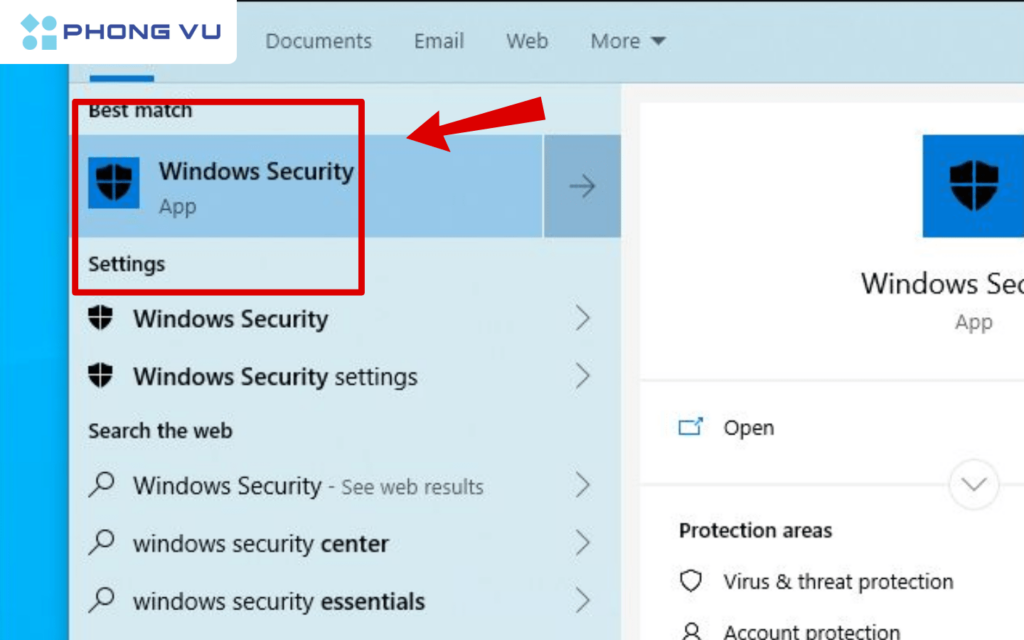Click the magnifier icon beside windows security essentials
Viewport: 1024px width, 640px height.
(102, 601)
